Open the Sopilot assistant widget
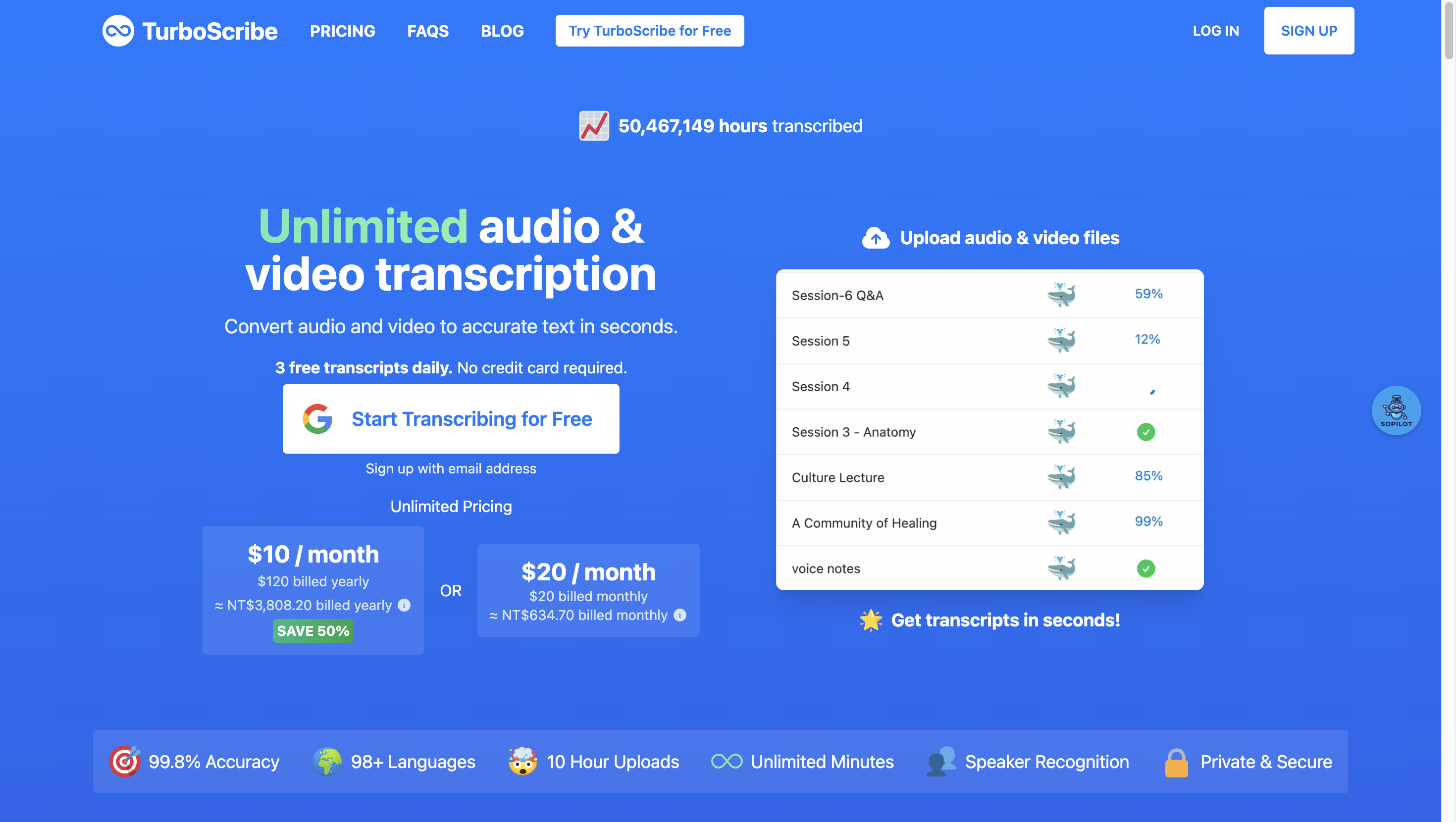The height and width of the screenshot is (822, 1456). coord(1396,411)
